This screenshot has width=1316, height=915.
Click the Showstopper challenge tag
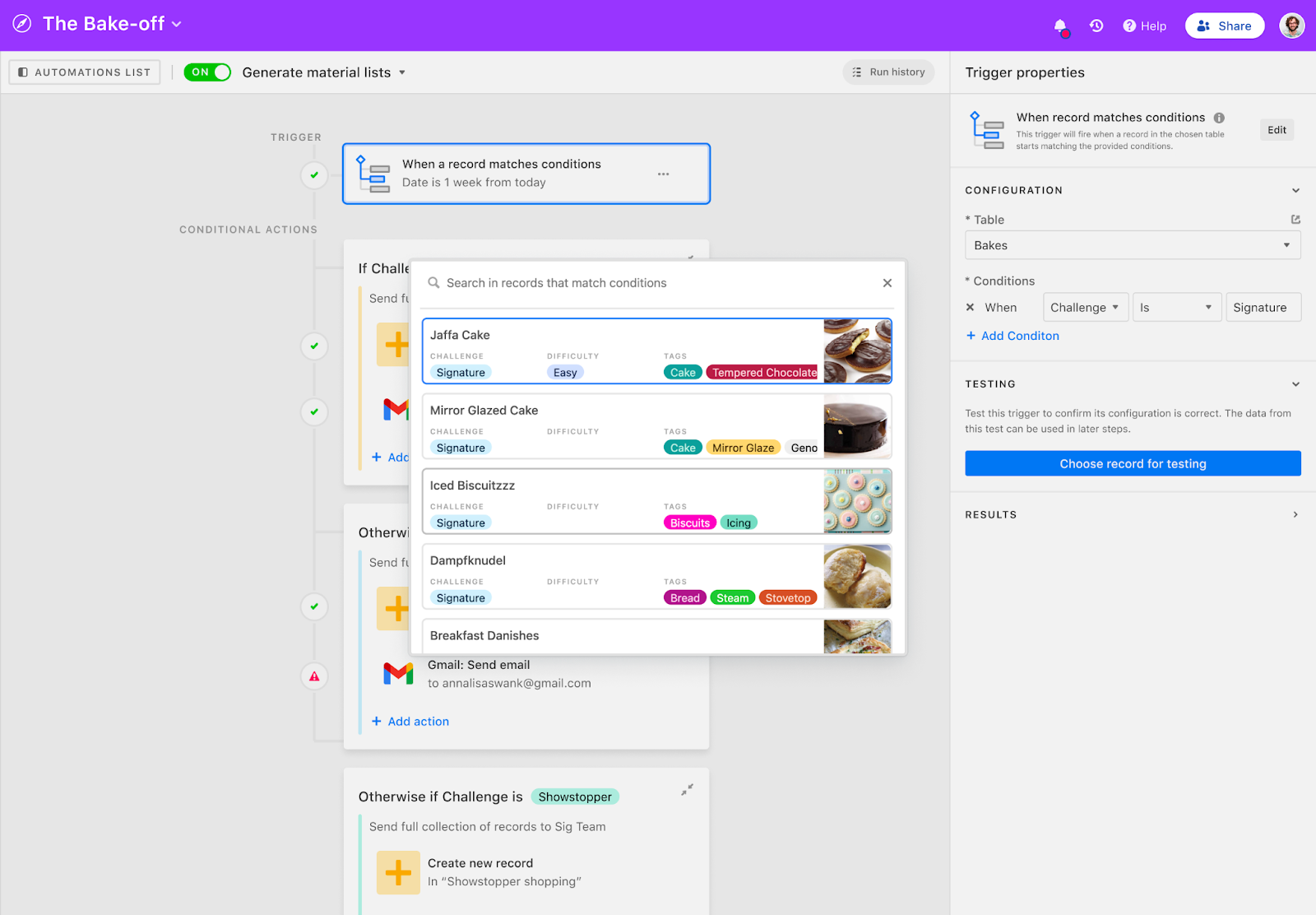point(575,797)
